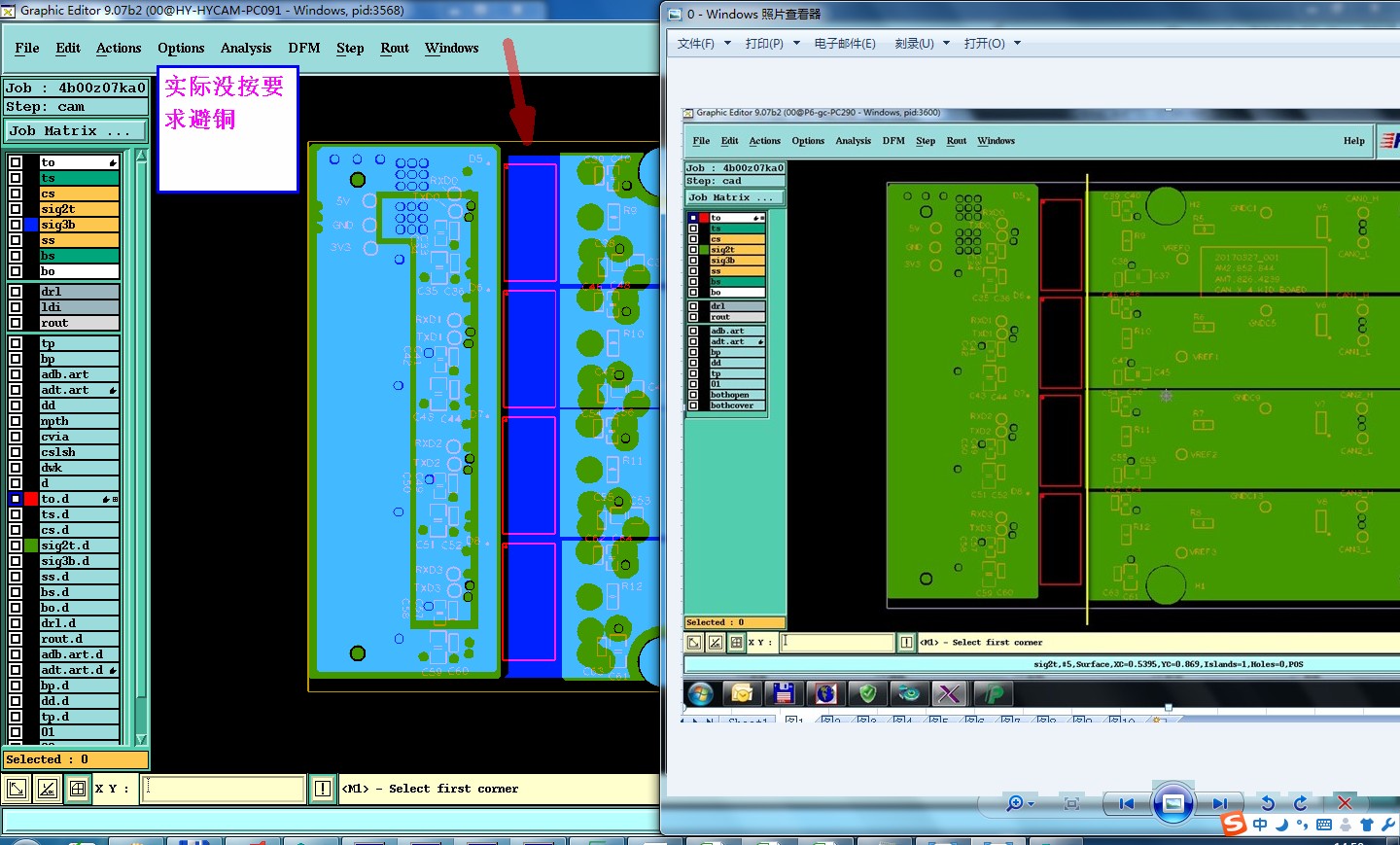
Task: Click the exclamation mark icon next to coordinate field
Action: (x=323, y=789)
